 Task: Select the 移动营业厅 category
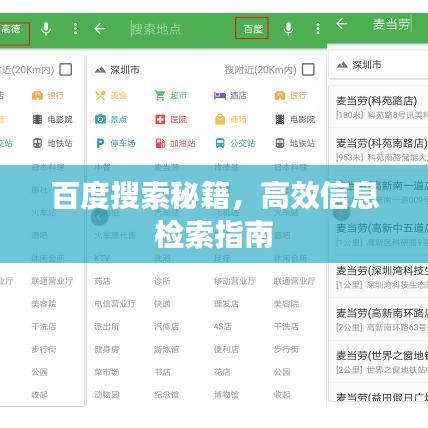235,281
